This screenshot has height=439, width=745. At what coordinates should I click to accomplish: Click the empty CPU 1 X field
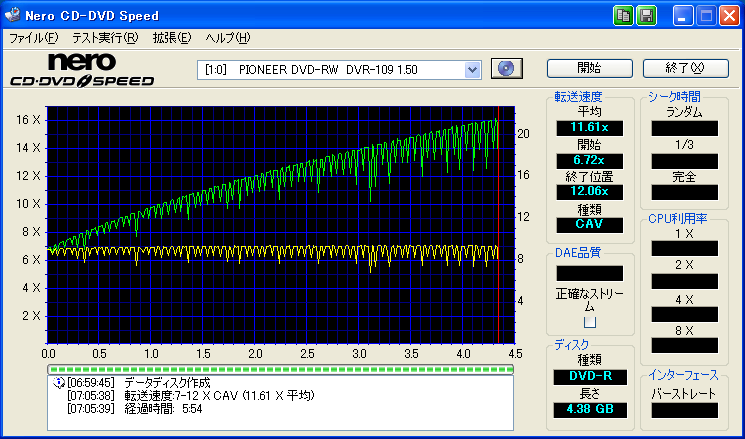pos(685,248)
